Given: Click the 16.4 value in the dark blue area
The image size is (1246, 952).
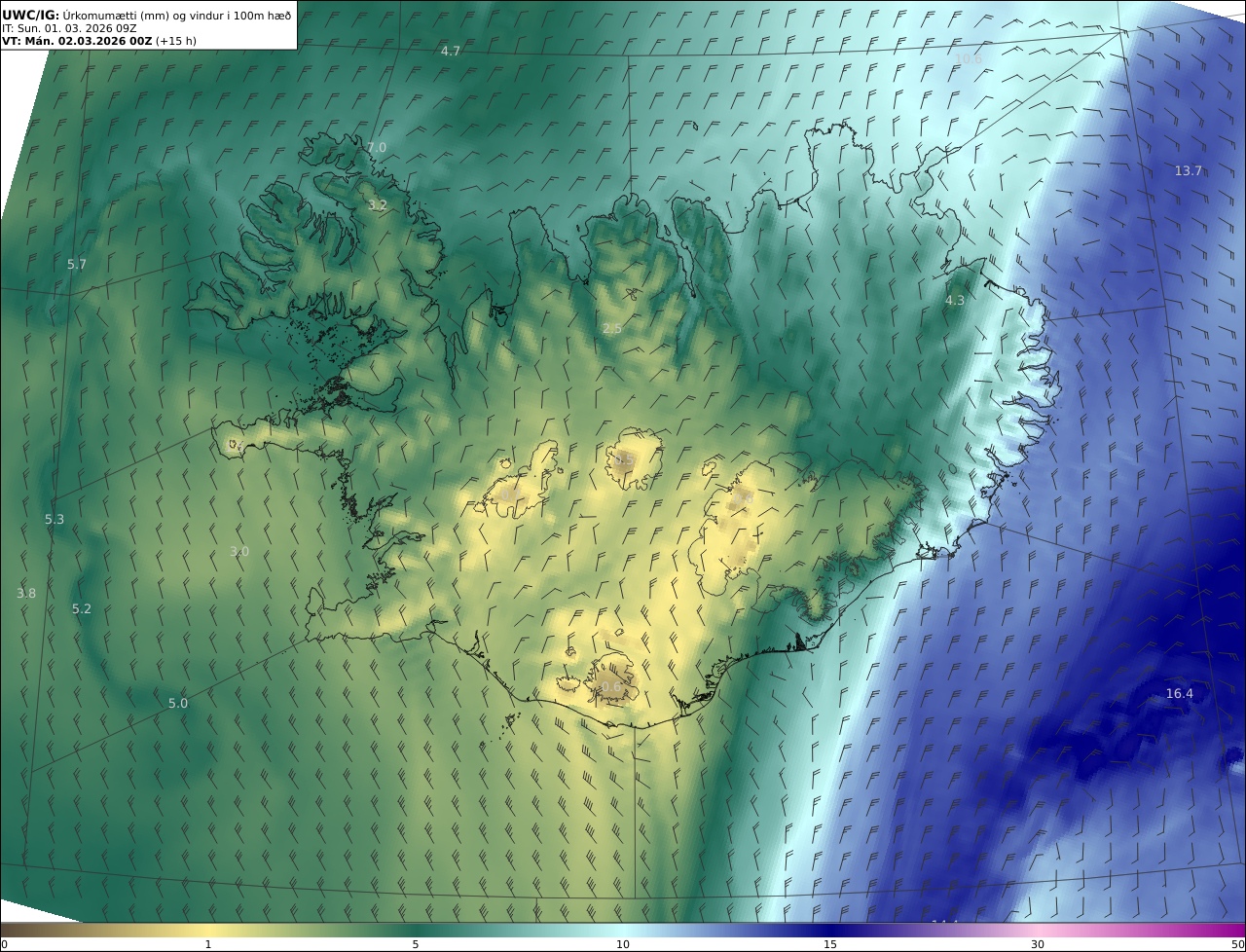Looking at the screenshot, I should coord(1180,693).
